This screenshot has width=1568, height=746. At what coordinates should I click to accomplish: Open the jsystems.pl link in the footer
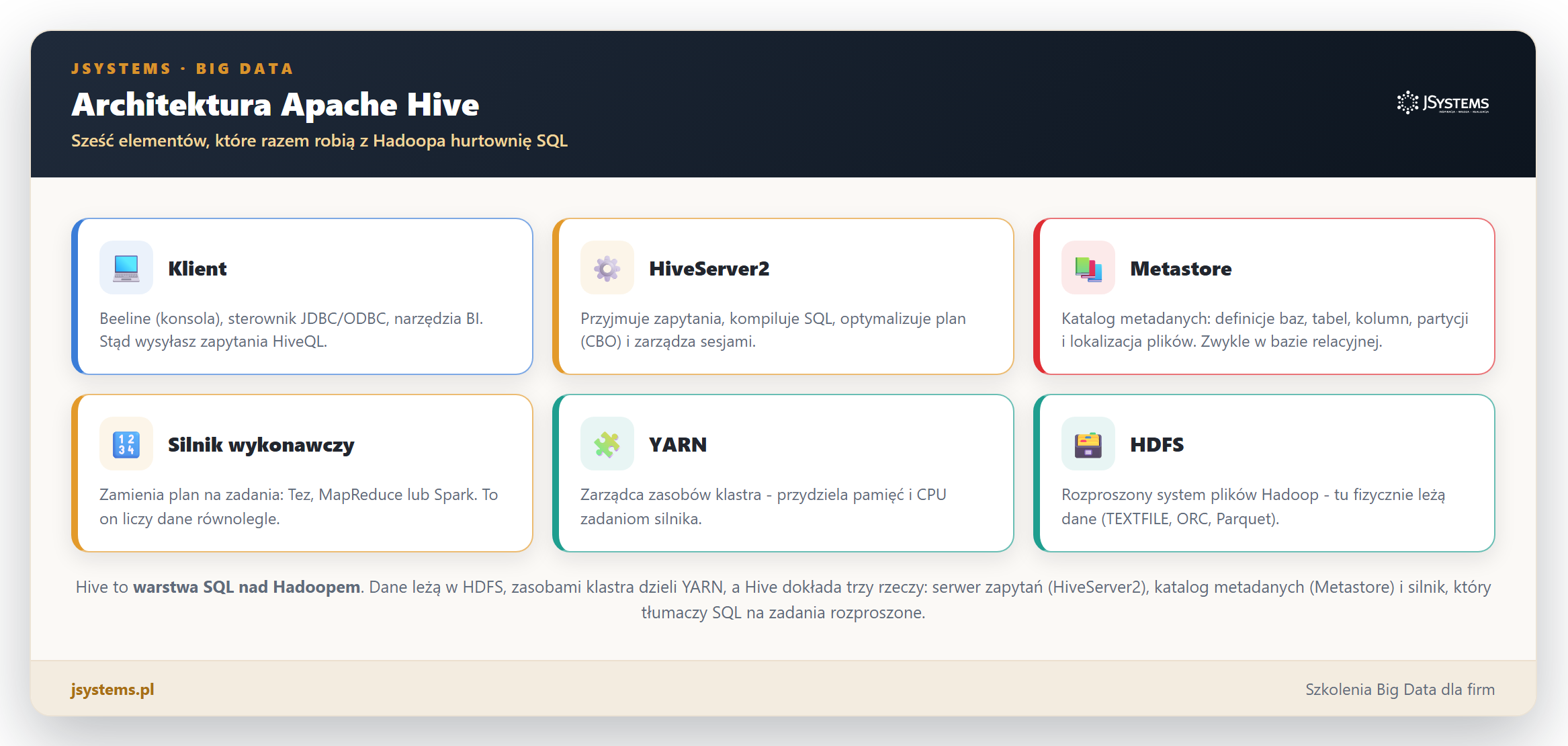[x=112, y=690]
